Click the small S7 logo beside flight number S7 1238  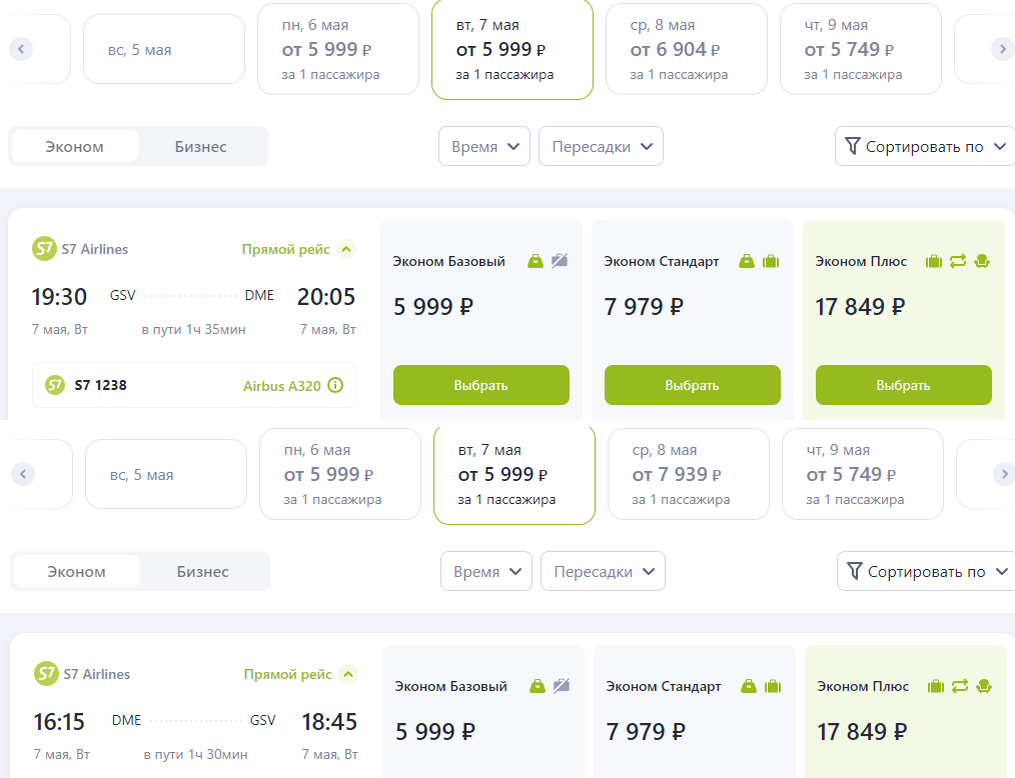click(x=54, y=385)
